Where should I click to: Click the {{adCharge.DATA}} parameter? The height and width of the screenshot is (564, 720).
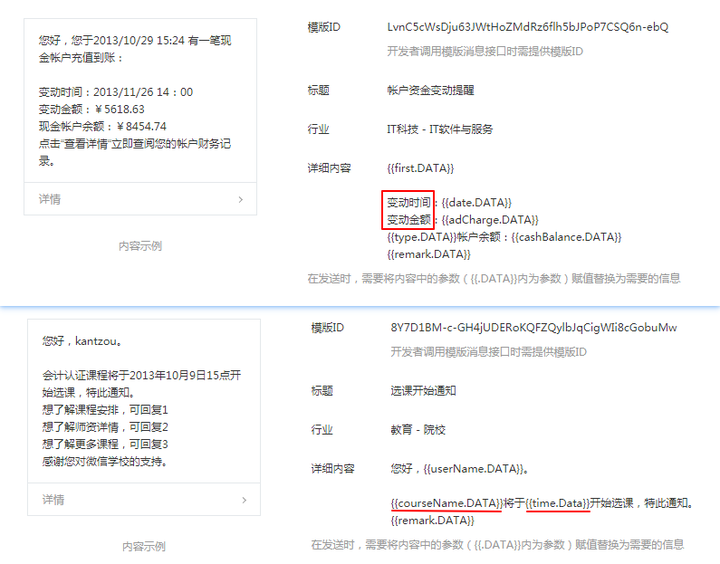tap(490, 220)
